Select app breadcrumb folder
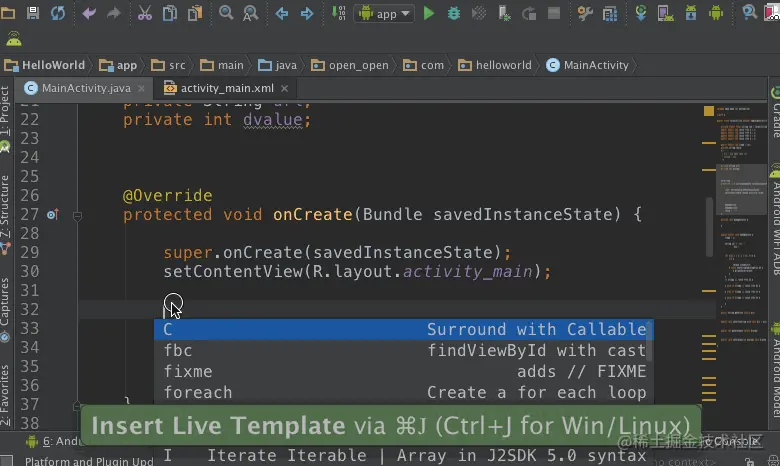Viewport: 780px width, 466px height. [x=118, y=65]
